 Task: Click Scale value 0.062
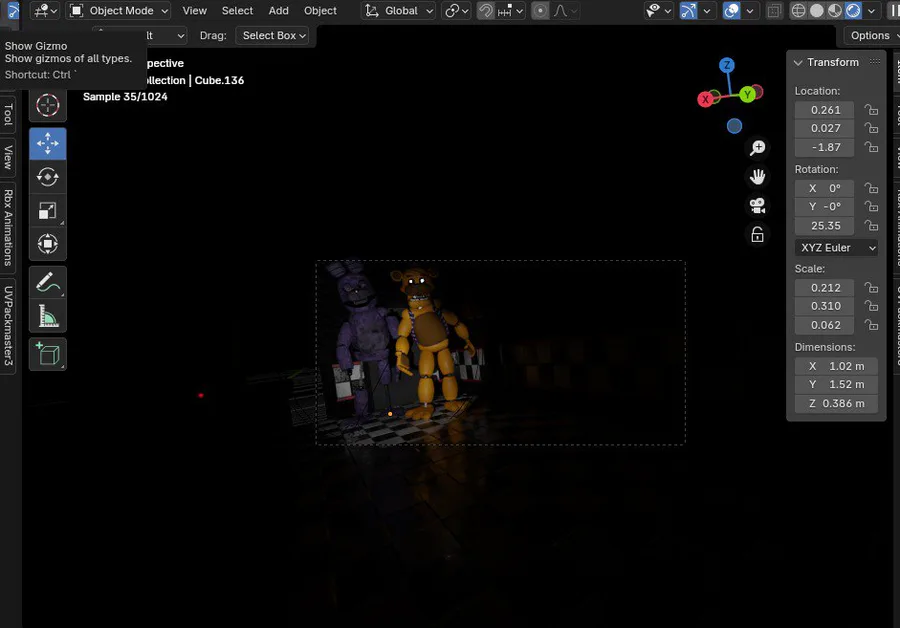pos(824,325)
